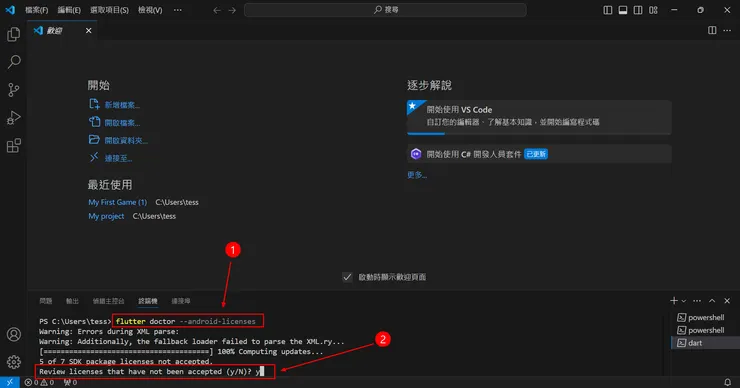Image resolution: width=740 pixels, height=388 pixels.
Task: Click the walkthrough progress bar under VS Code
Action: pyautogui.click(x=539, y=134)
